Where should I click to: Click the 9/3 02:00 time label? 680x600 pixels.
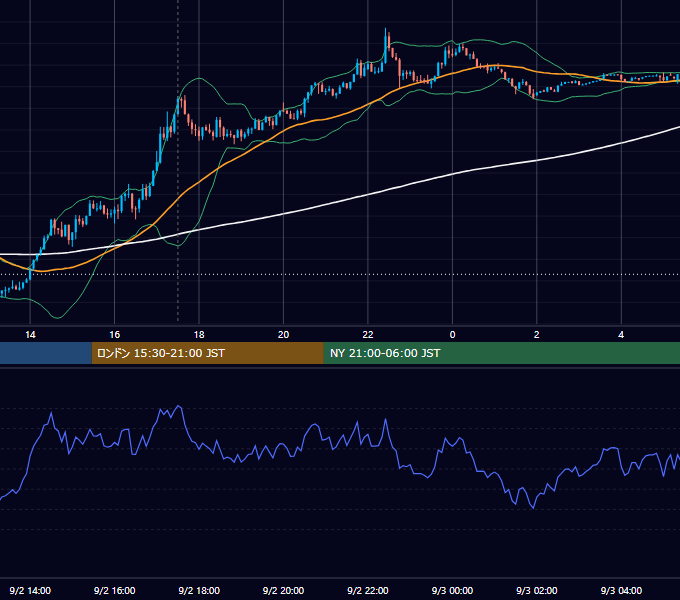point(536,590)
